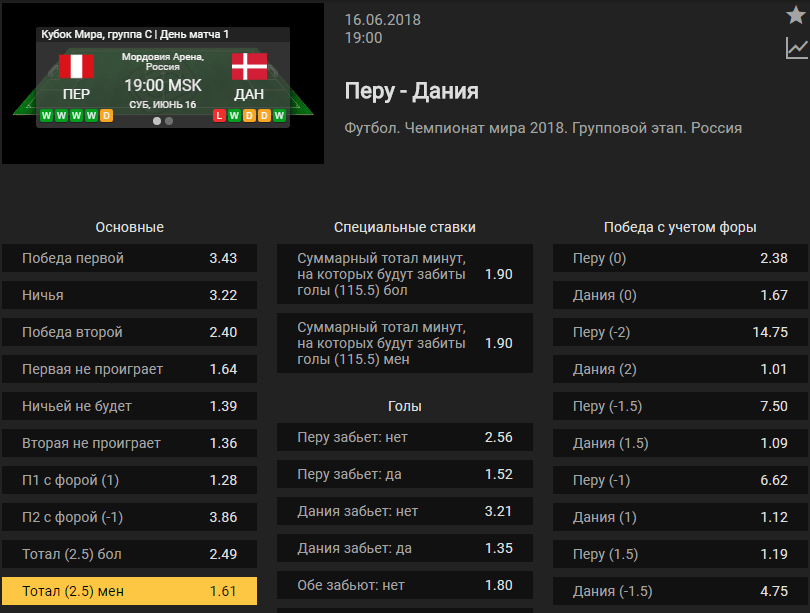Select Дания забьет: нет at 3.21

pos(405,511)
